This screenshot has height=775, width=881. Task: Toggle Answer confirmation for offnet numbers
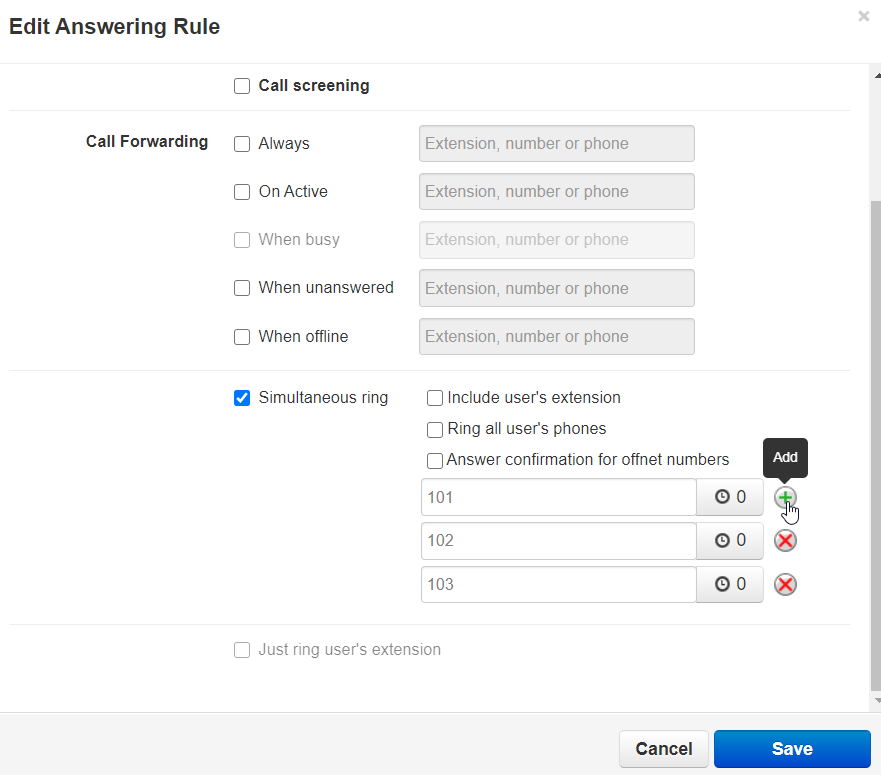435,461
